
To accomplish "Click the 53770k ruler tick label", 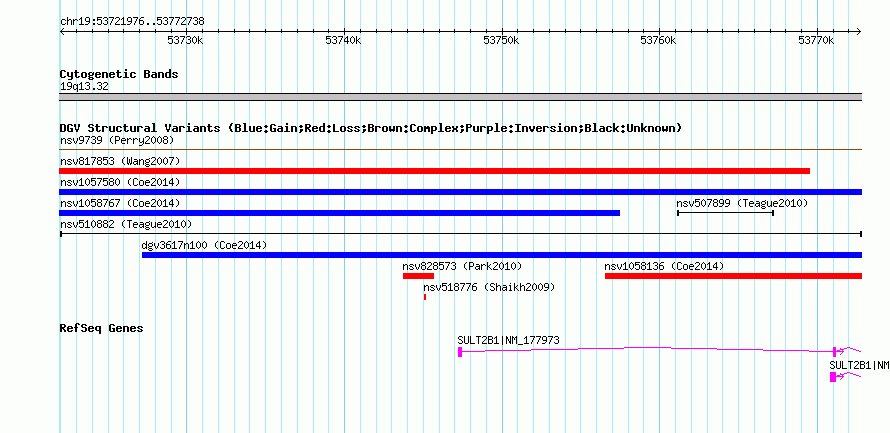I will tap(816, 40).
